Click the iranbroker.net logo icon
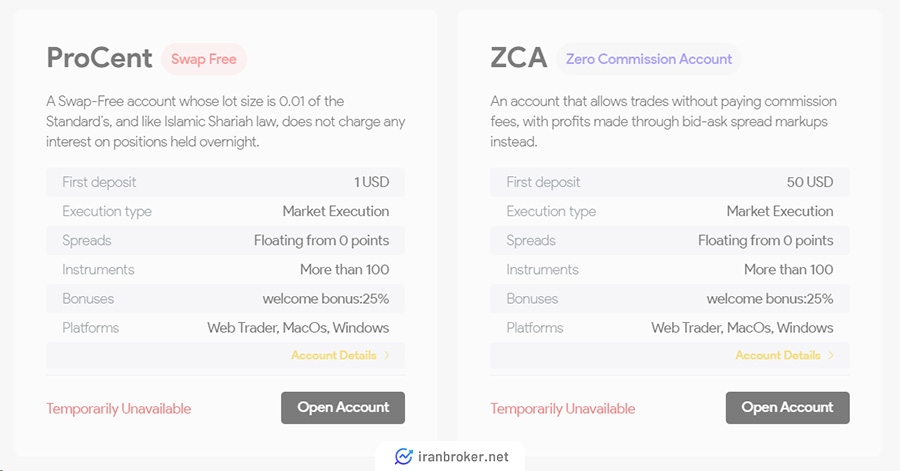The width and height of the screenshot is (900, 471). (404, 457)
